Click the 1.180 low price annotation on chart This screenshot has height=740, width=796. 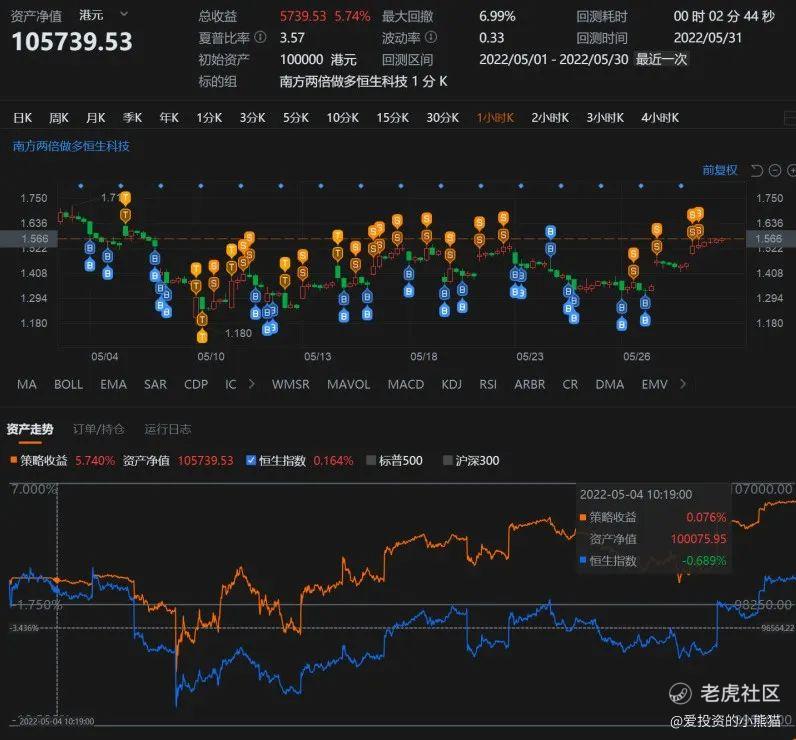[238, 333]
